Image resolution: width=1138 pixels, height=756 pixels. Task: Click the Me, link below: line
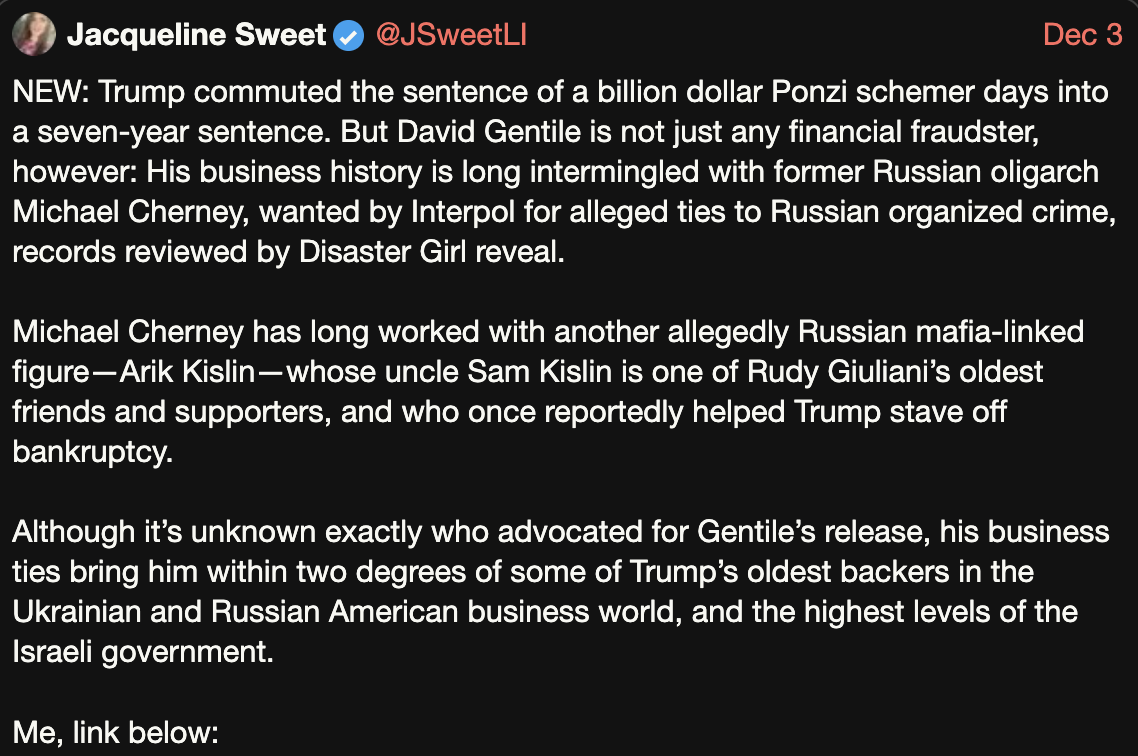[x=115, y=731]
